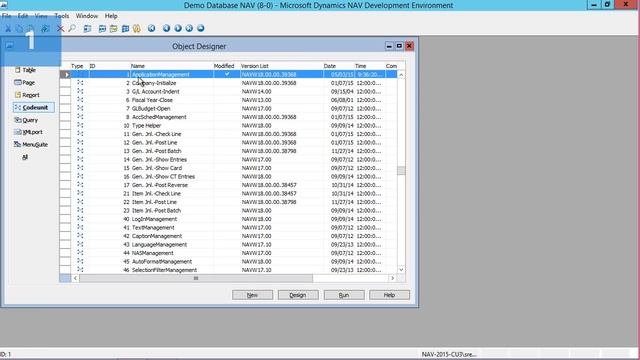Show Report objects in the sidebar
This screenshot has height=360, width=640.
click(x=27, y=95)
